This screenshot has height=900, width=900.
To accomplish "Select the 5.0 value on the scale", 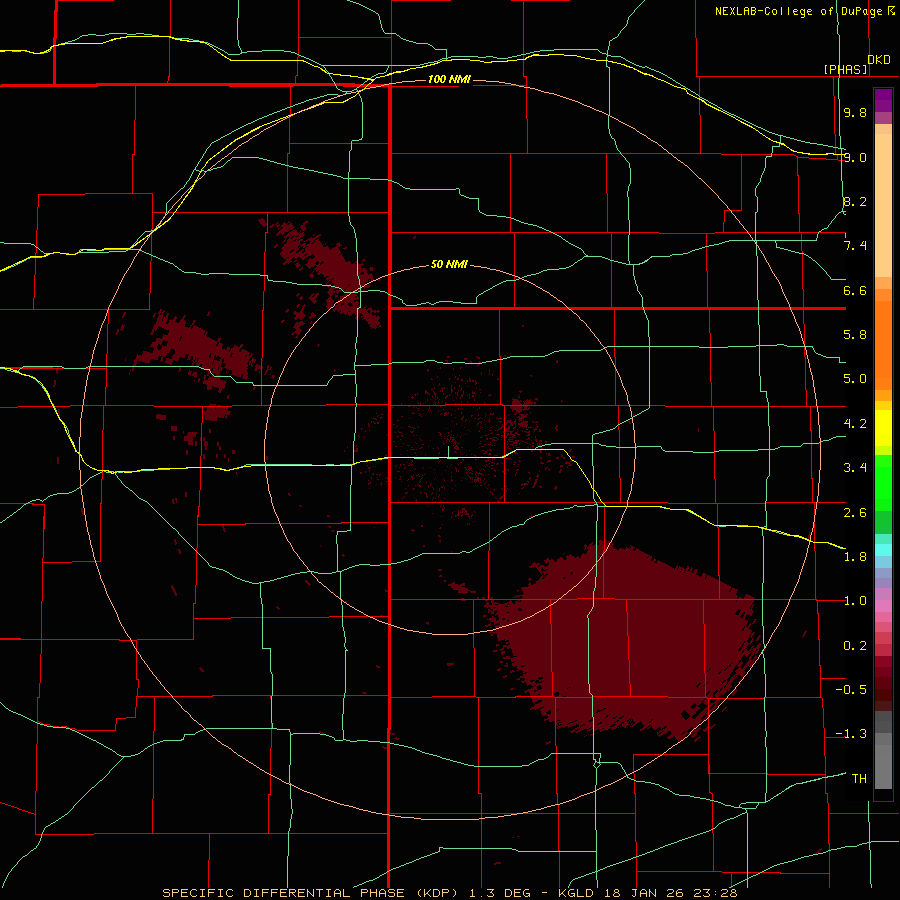I will [855, 379].
